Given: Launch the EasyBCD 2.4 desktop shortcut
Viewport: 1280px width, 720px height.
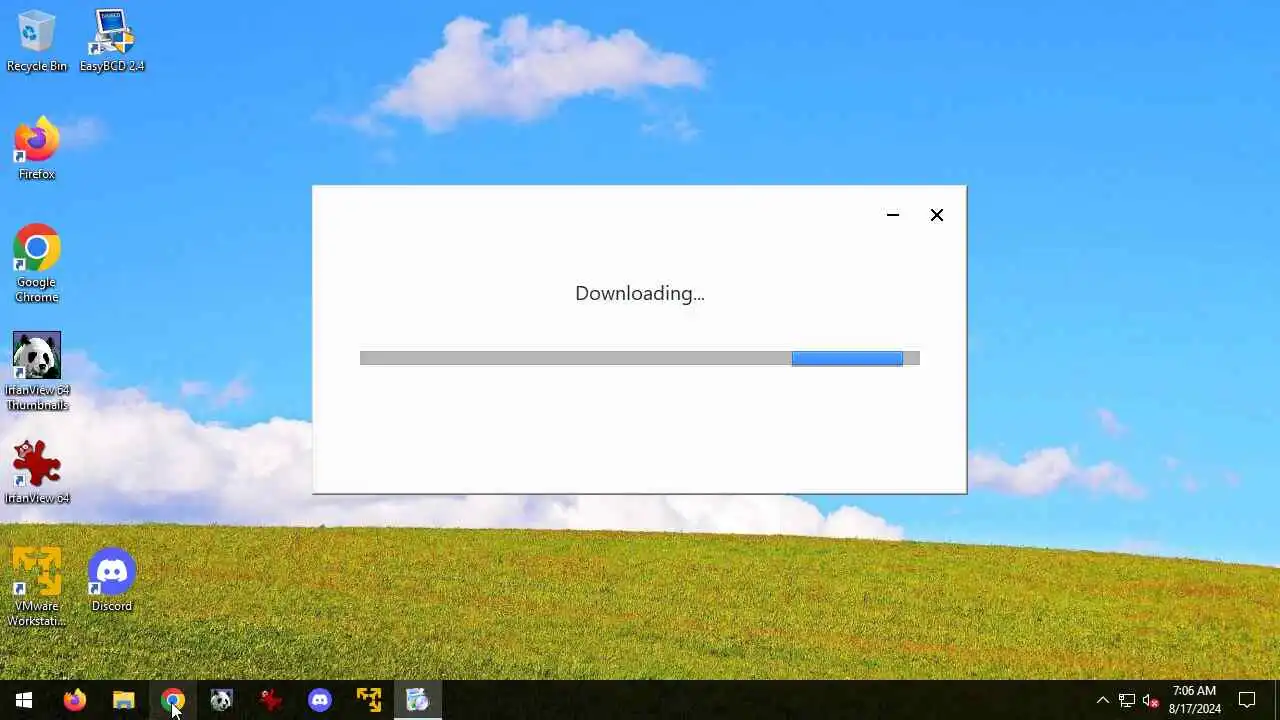Looking at the screenshot, I should 112,41.
